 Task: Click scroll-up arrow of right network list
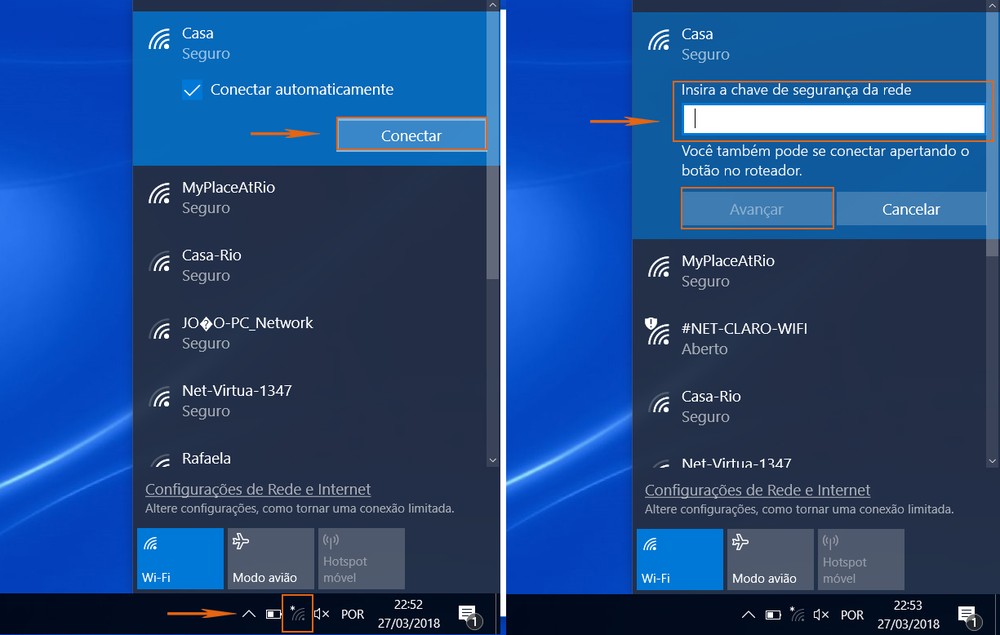point(992,5)
